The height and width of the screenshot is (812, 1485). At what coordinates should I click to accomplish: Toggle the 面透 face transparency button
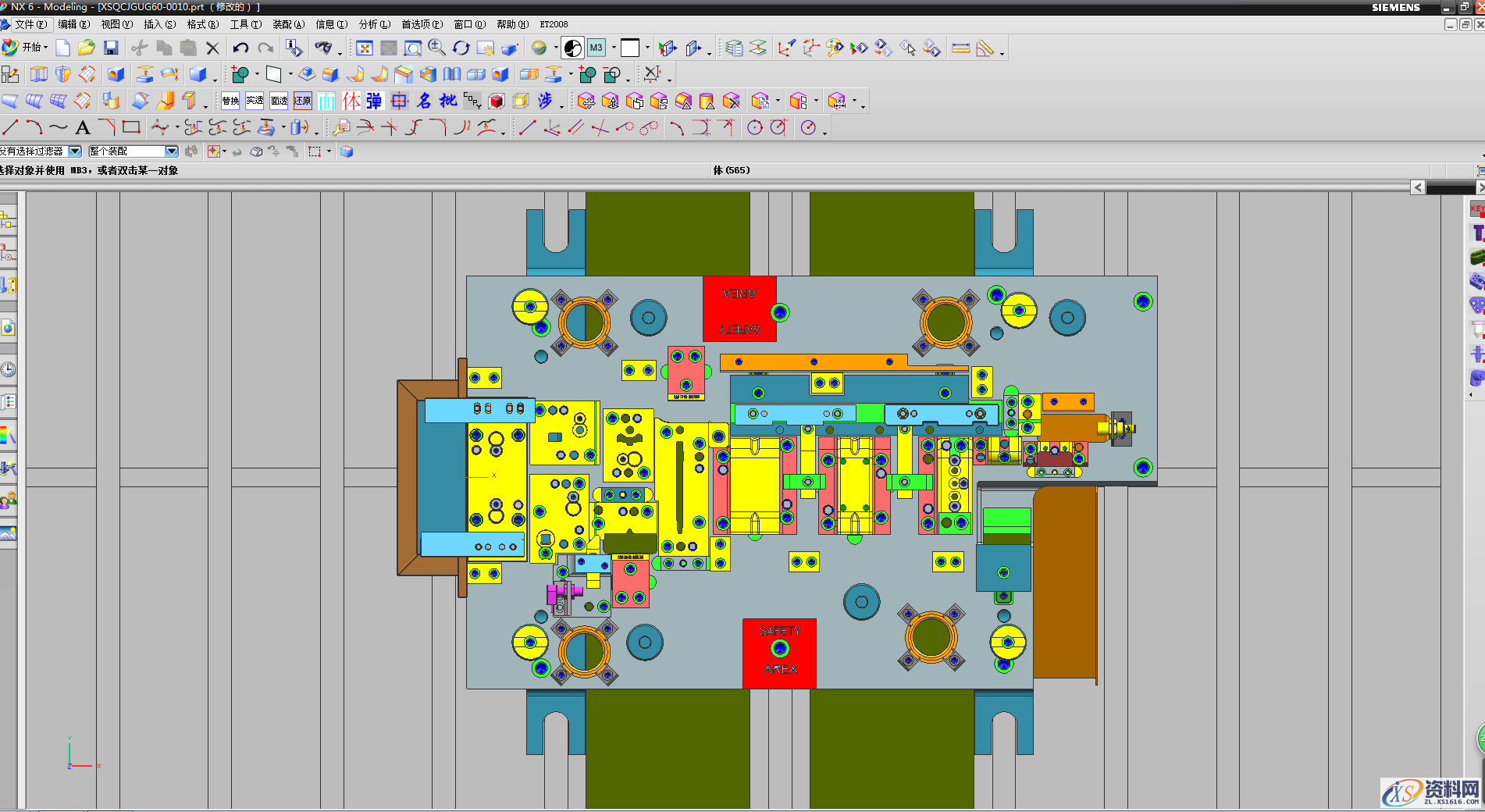[279, 101]
